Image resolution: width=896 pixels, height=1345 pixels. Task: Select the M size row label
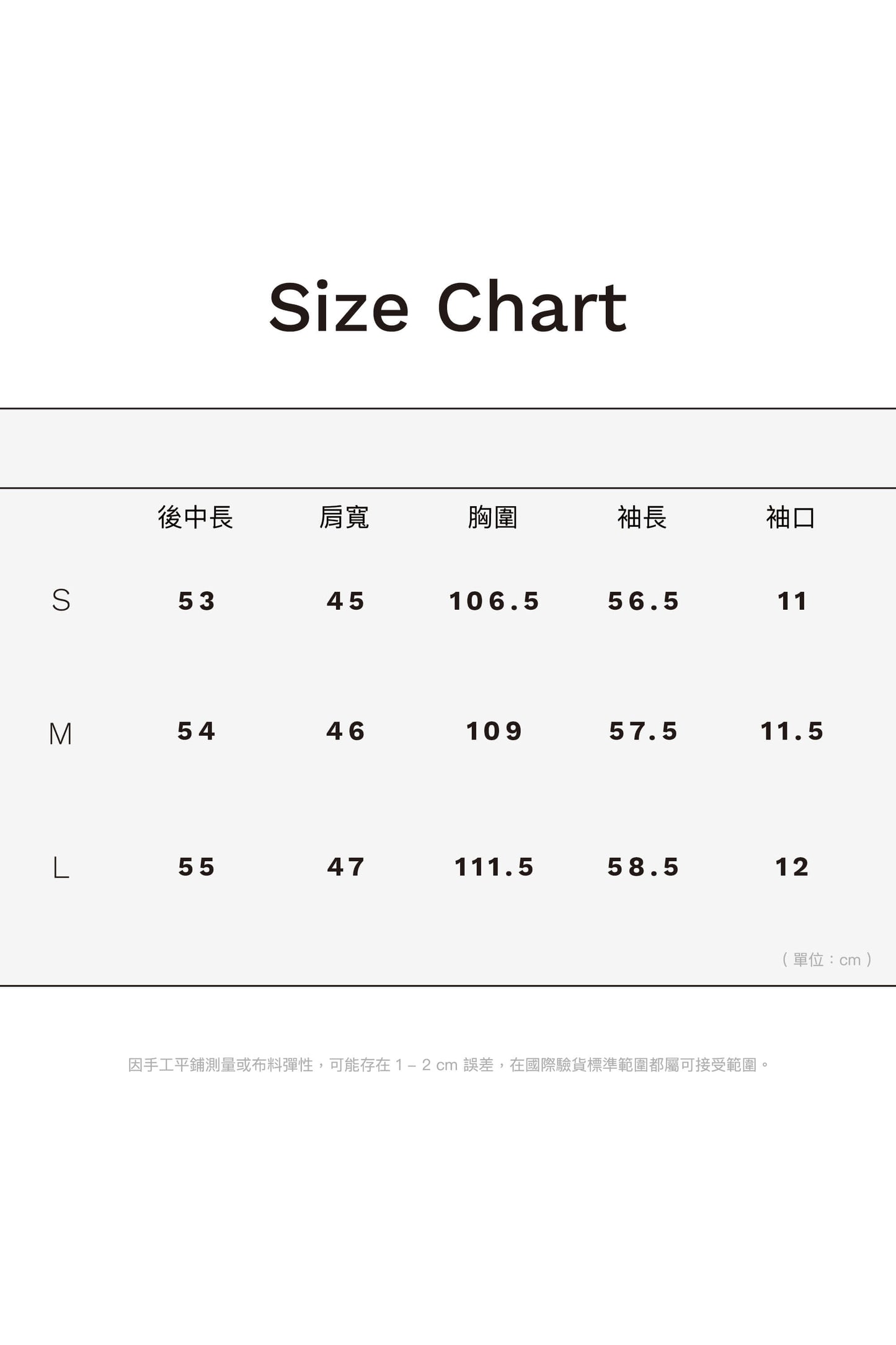61,734
